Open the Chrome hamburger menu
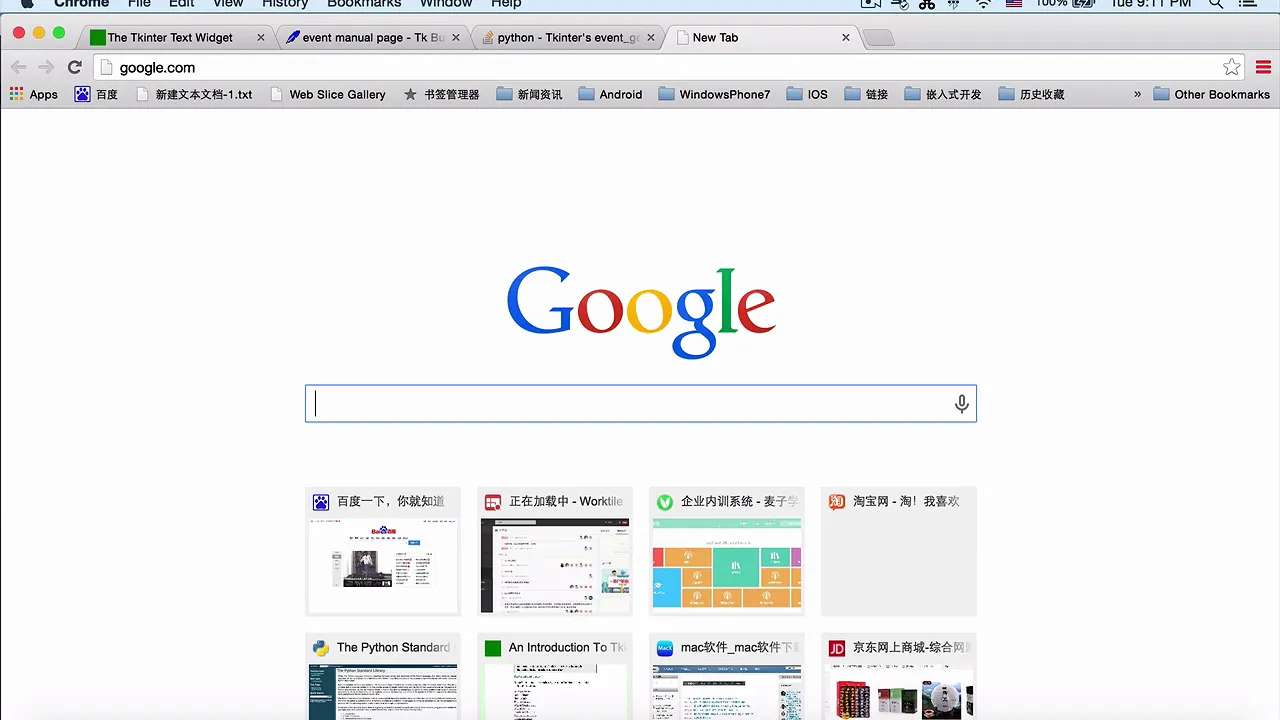 pos(1263,67)
